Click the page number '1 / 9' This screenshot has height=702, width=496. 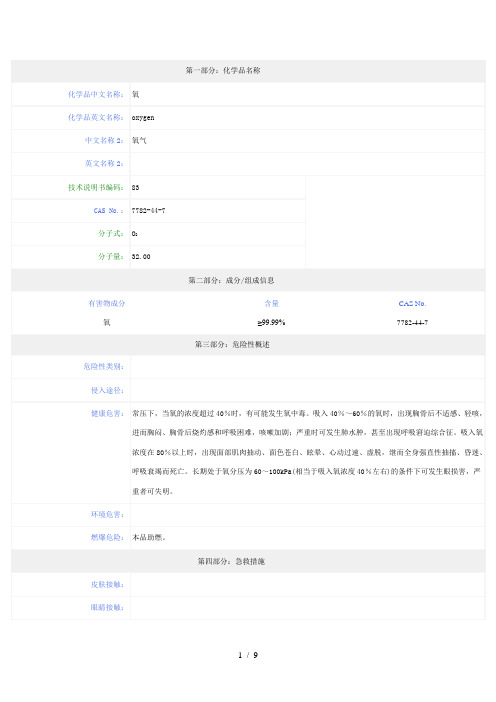click(248, 655)
